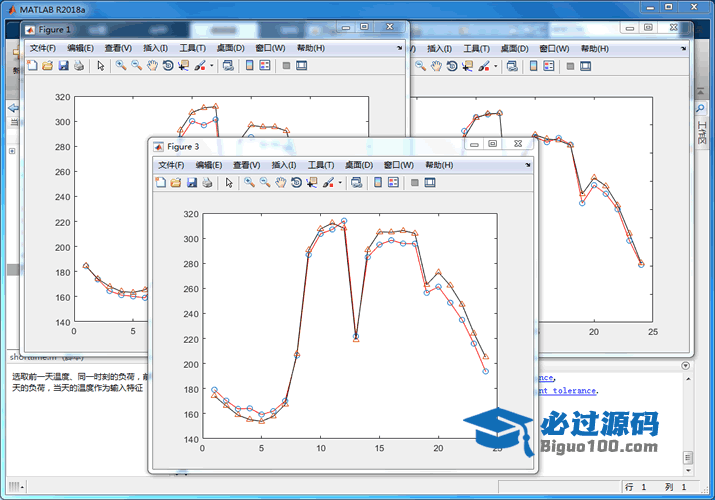This screenshot has width=715, height=500.
Task: Dock Figure 2 using menu bar arrow
Action: pos(683,48)
